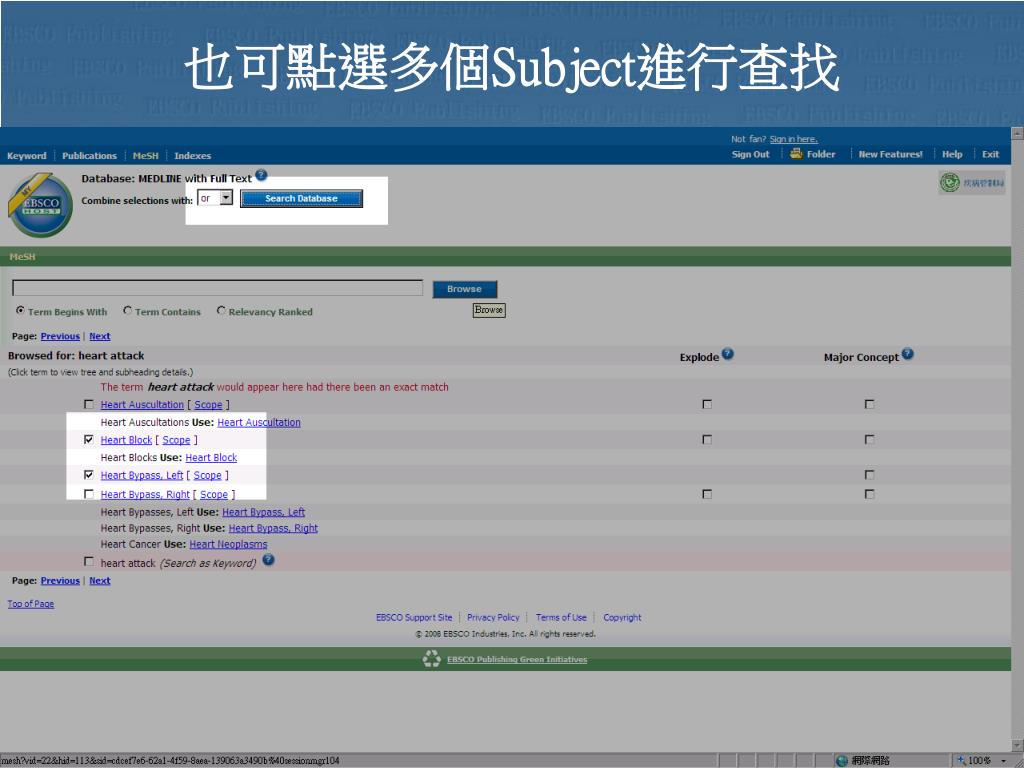Enable Major Concept for Heart Block
This screenshot has width=1024, height=768.
pos(870,440)
